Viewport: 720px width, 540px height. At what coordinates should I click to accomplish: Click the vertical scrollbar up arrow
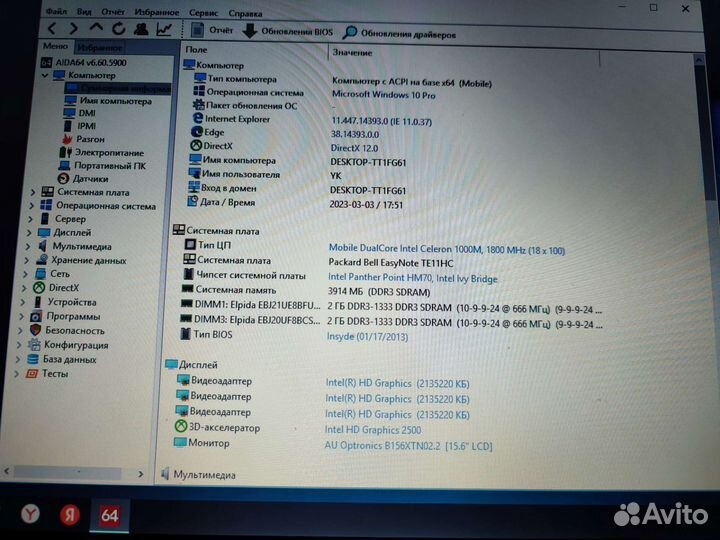(x=698, y=60)
